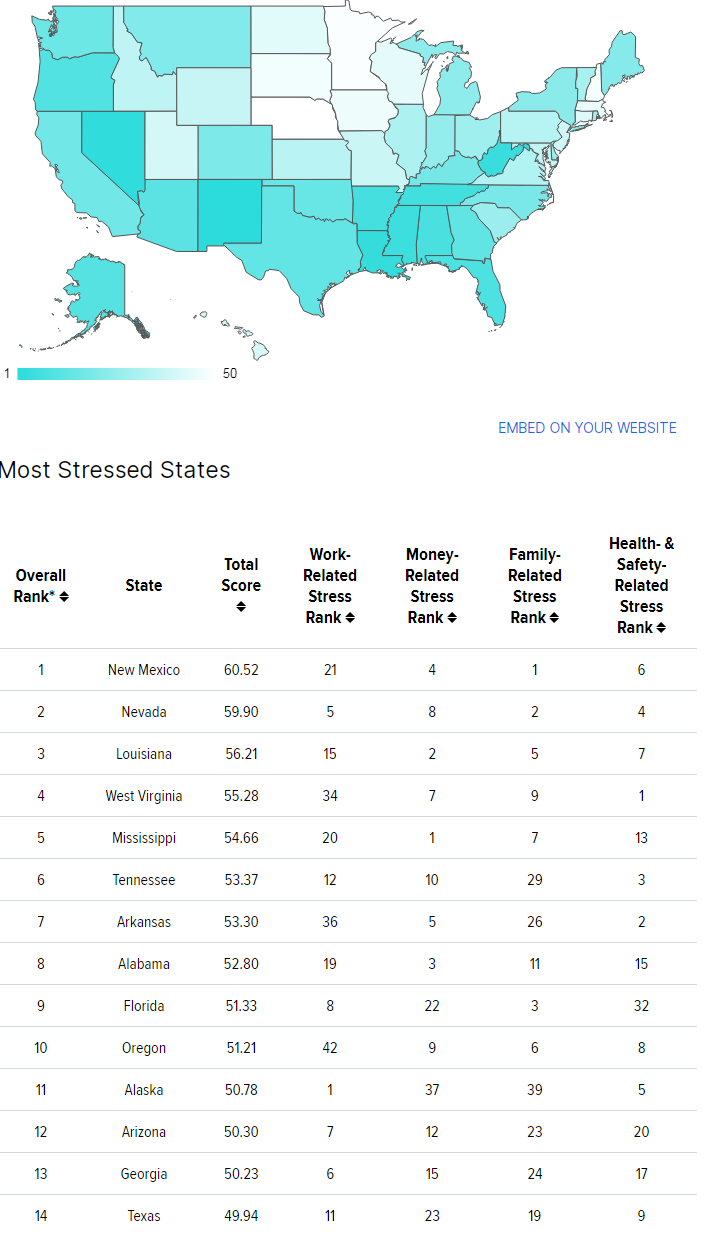Screen dimensions: 728x1234
Task: Sort by Family-Related Stress Rank
Action: [x=554, y=618]
